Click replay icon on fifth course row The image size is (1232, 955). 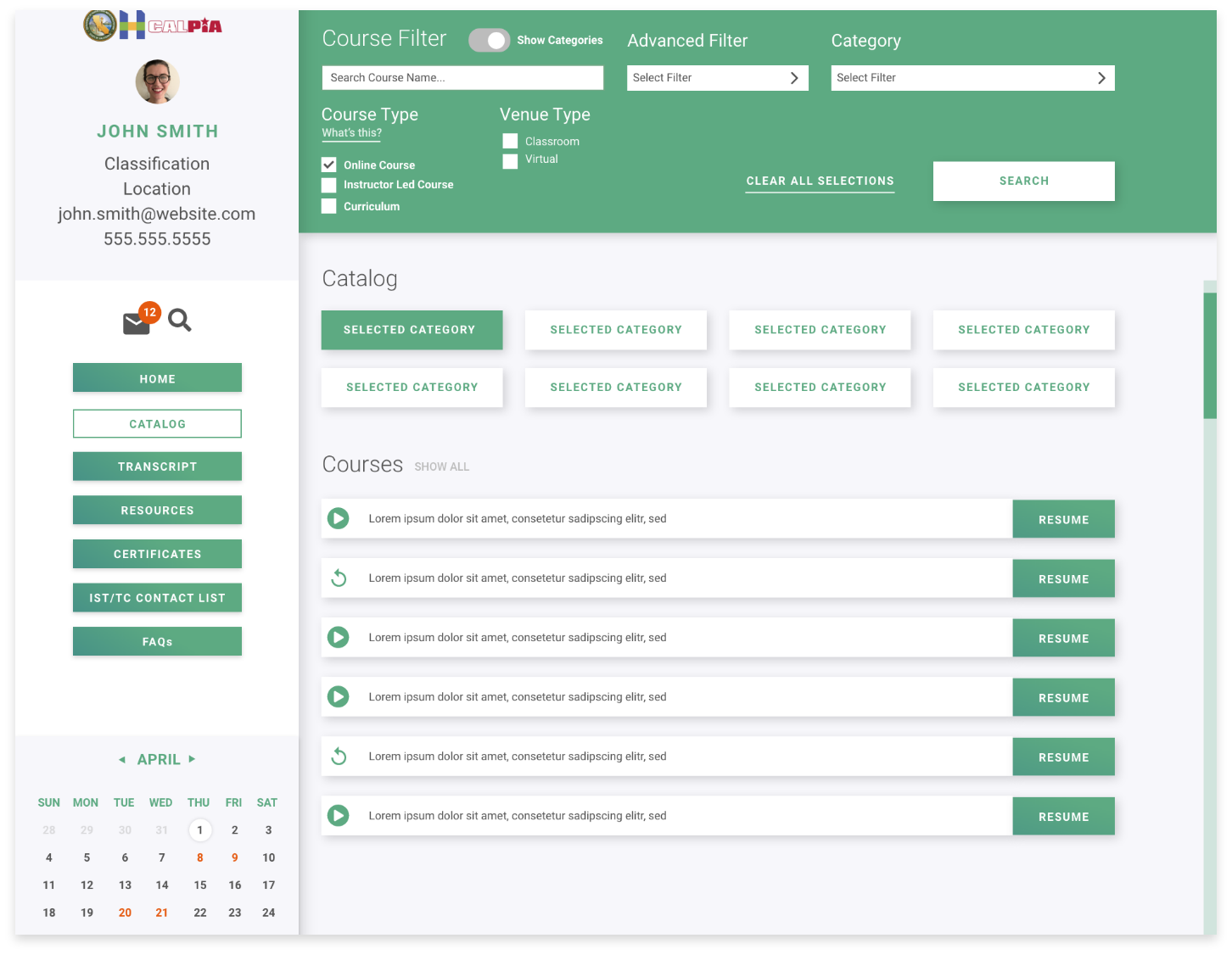[339, 756]
